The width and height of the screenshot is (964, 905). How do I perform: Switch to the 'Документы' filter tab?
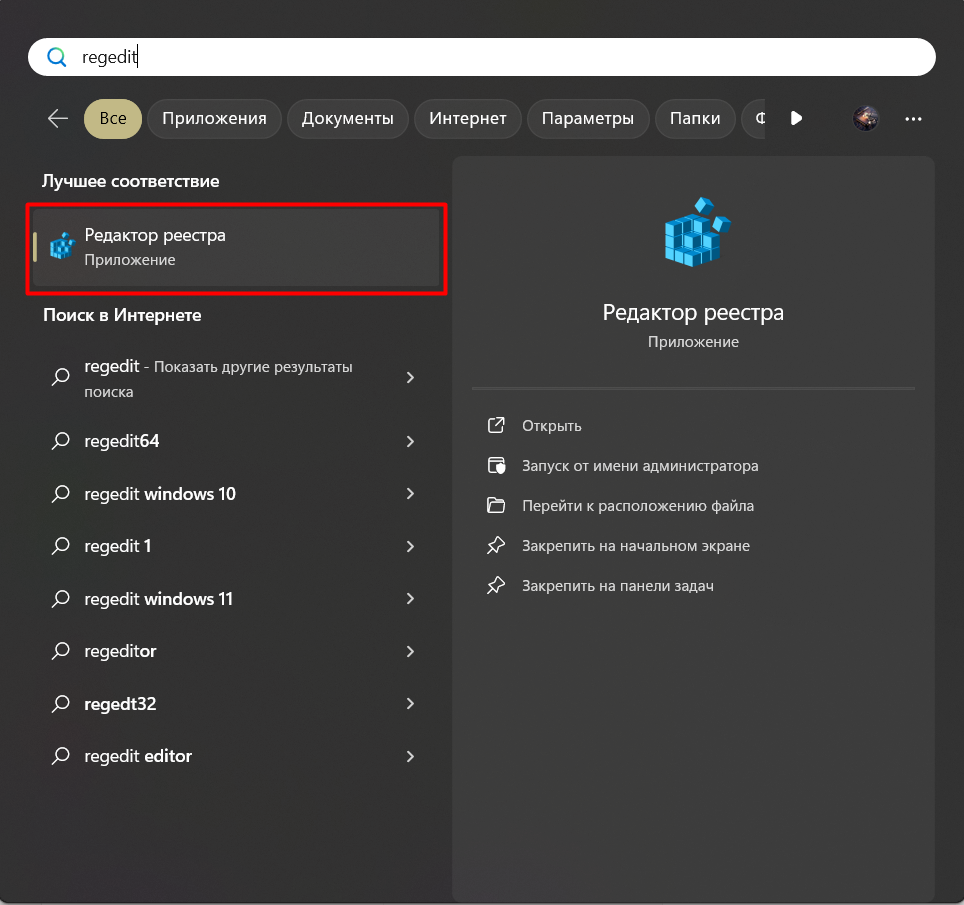(x=347, y=118)
